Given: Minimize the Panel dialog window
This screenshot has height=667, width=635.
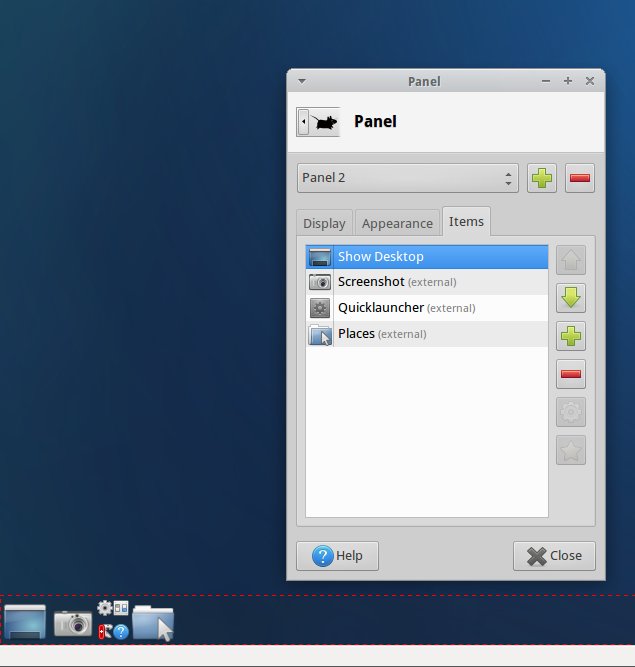Looking at the screenshot, I should coord(546,81).
